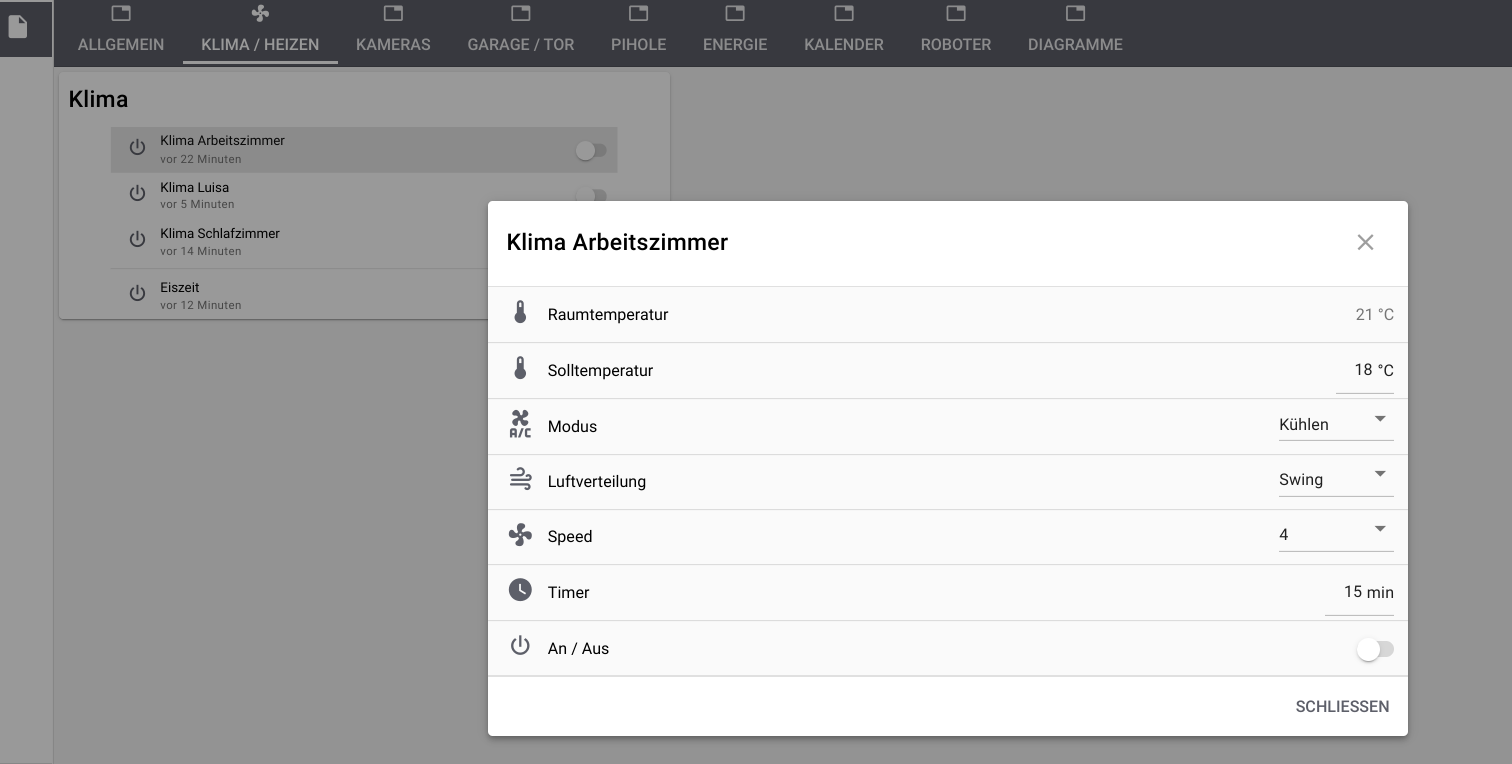Open the Modus dropdown showing Kühlen
The width and height of the screenshot is (1512, 764).
click(x=1335, y=425)
